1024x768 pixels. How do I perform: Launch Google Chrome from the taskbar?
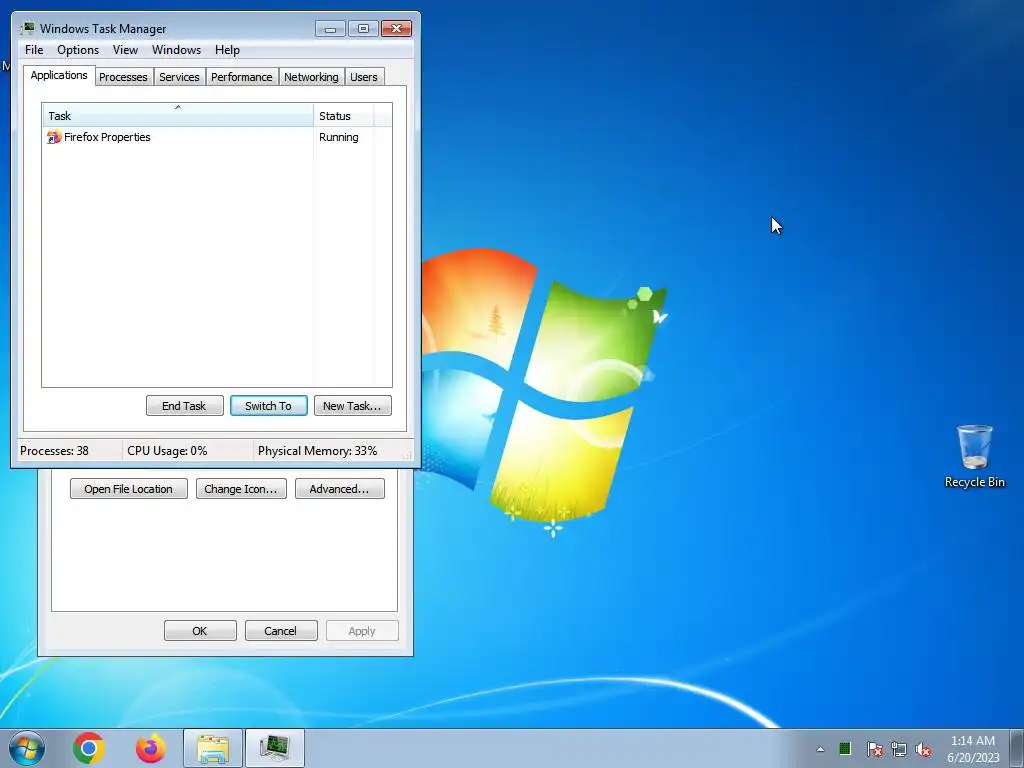89,748
